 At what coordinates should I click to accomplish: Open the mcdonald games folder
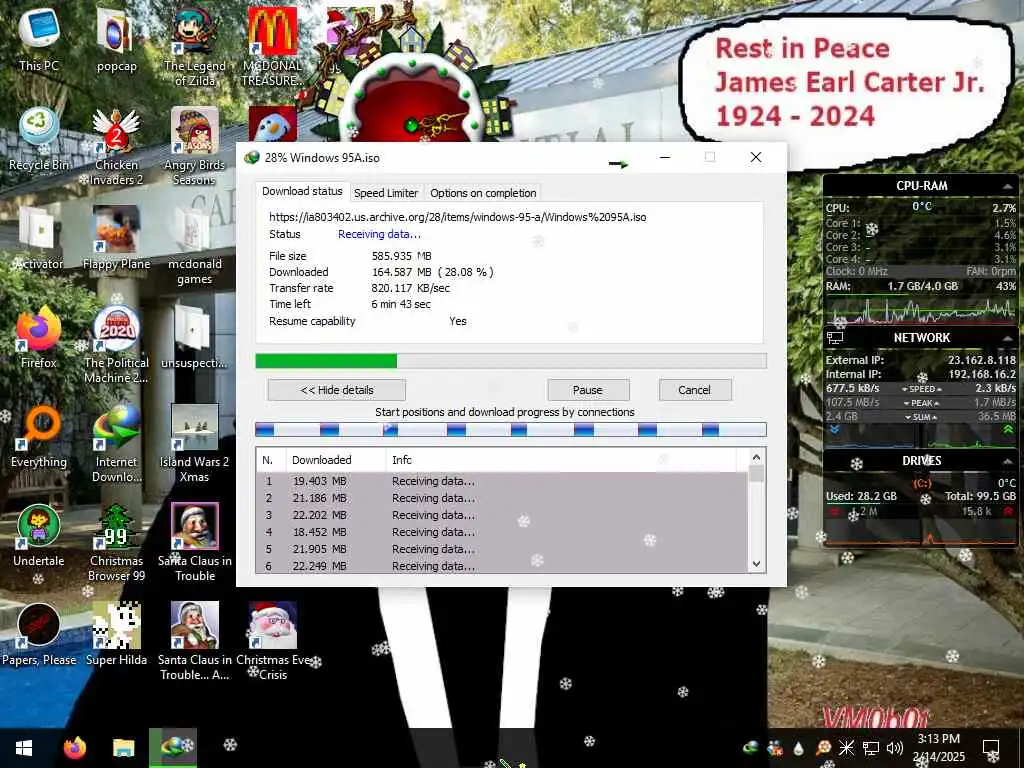(195, 244)
